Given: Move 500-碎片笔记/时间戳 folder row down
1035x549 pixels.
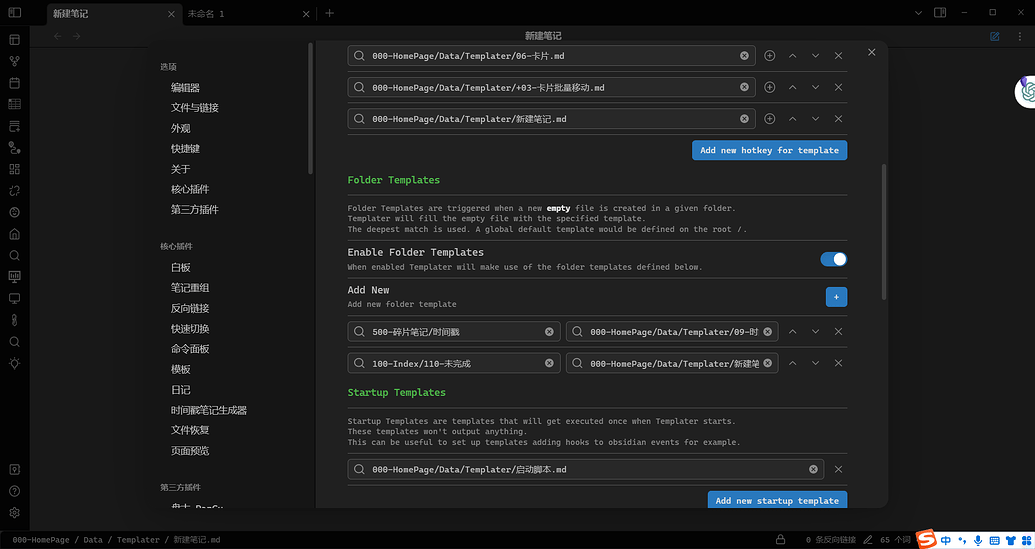Looking at the screenshot, I should tap(816, 331).
